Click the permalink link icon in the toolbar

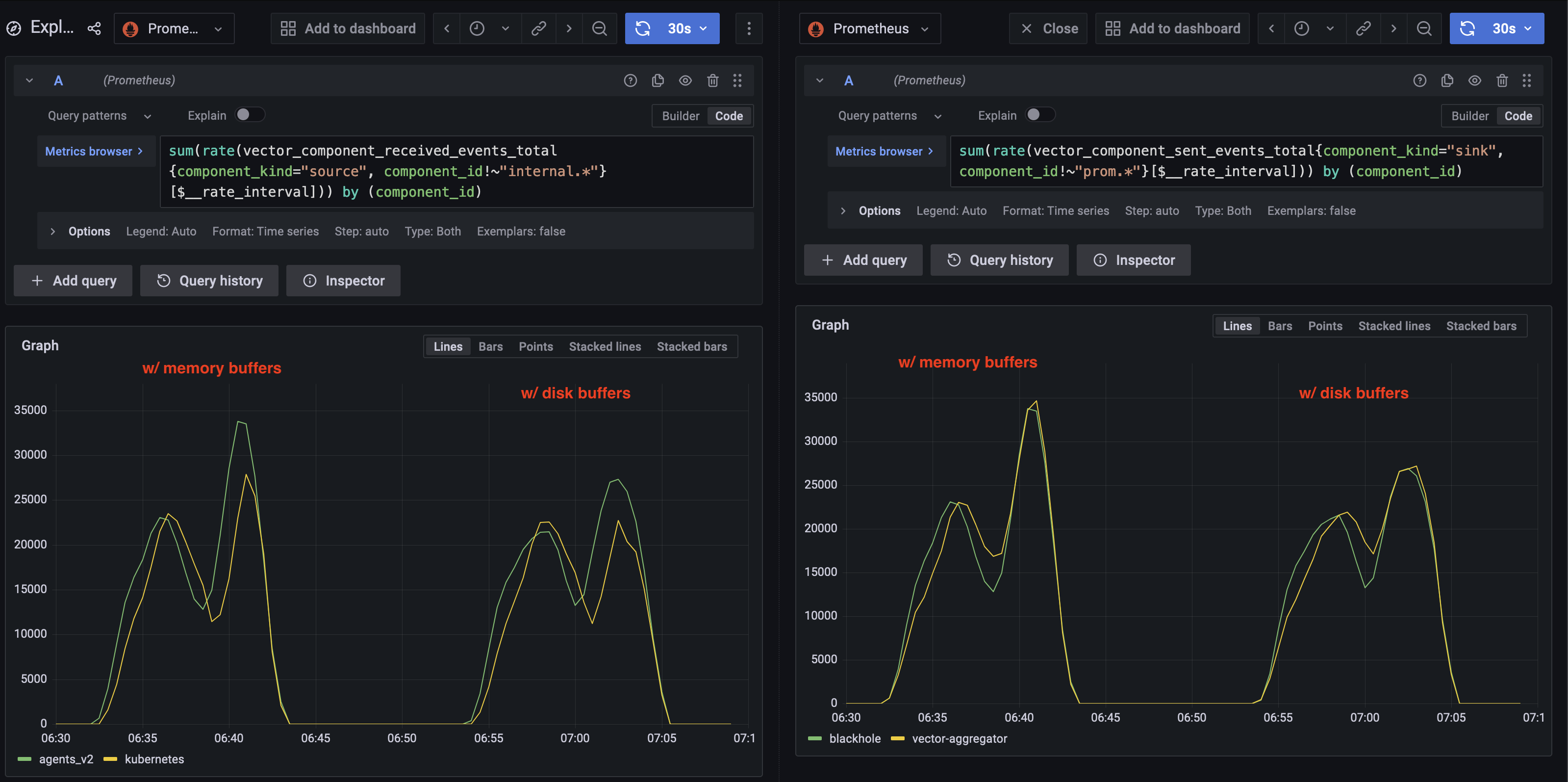point(539,28)
